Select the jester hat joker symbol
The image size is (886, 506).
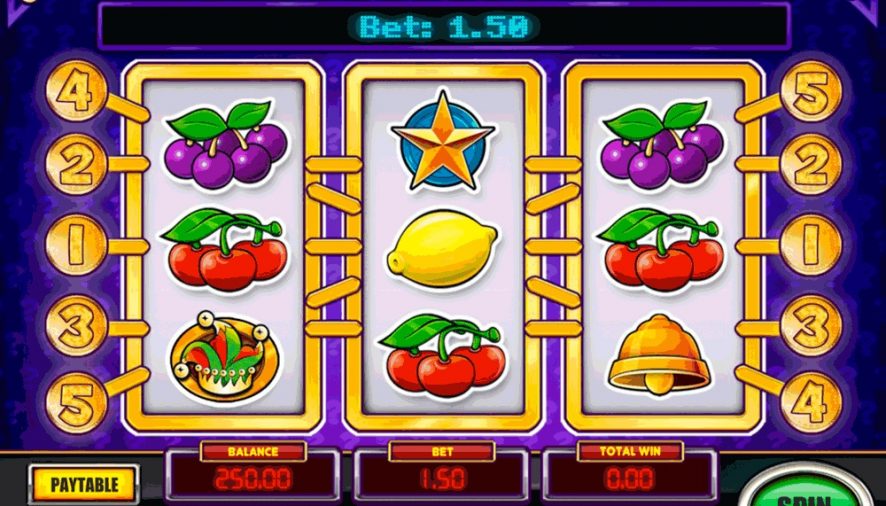click(x=224, y=357)
